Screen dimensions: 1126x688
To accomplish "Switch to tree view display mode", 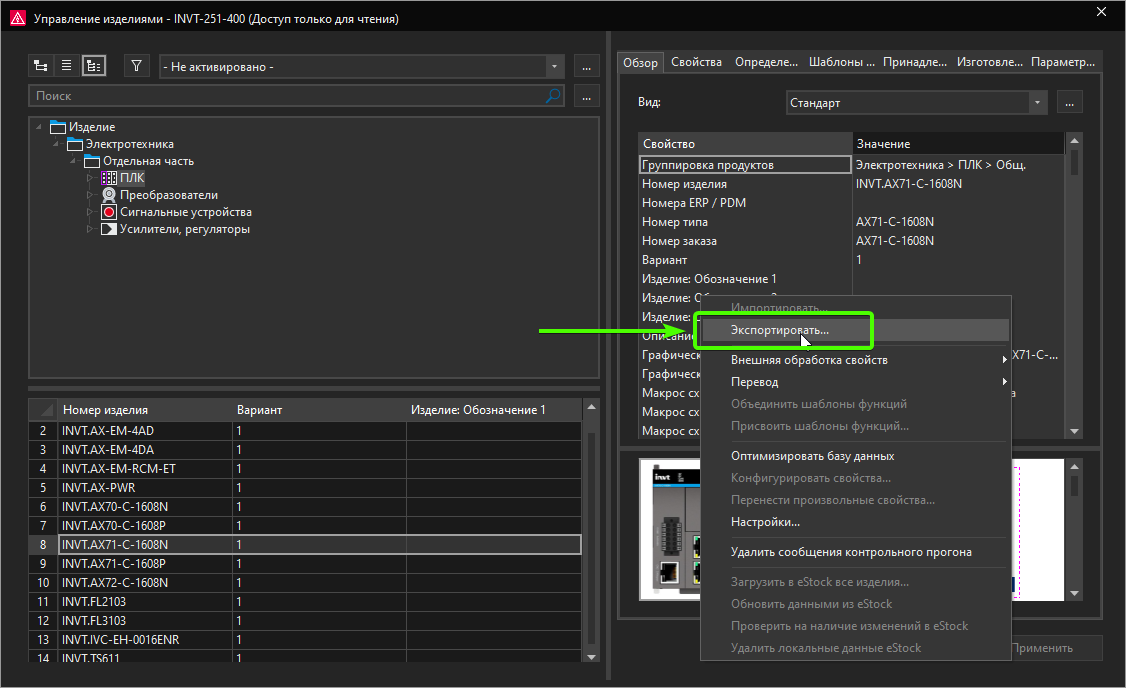I will click(x=41, y=66).
